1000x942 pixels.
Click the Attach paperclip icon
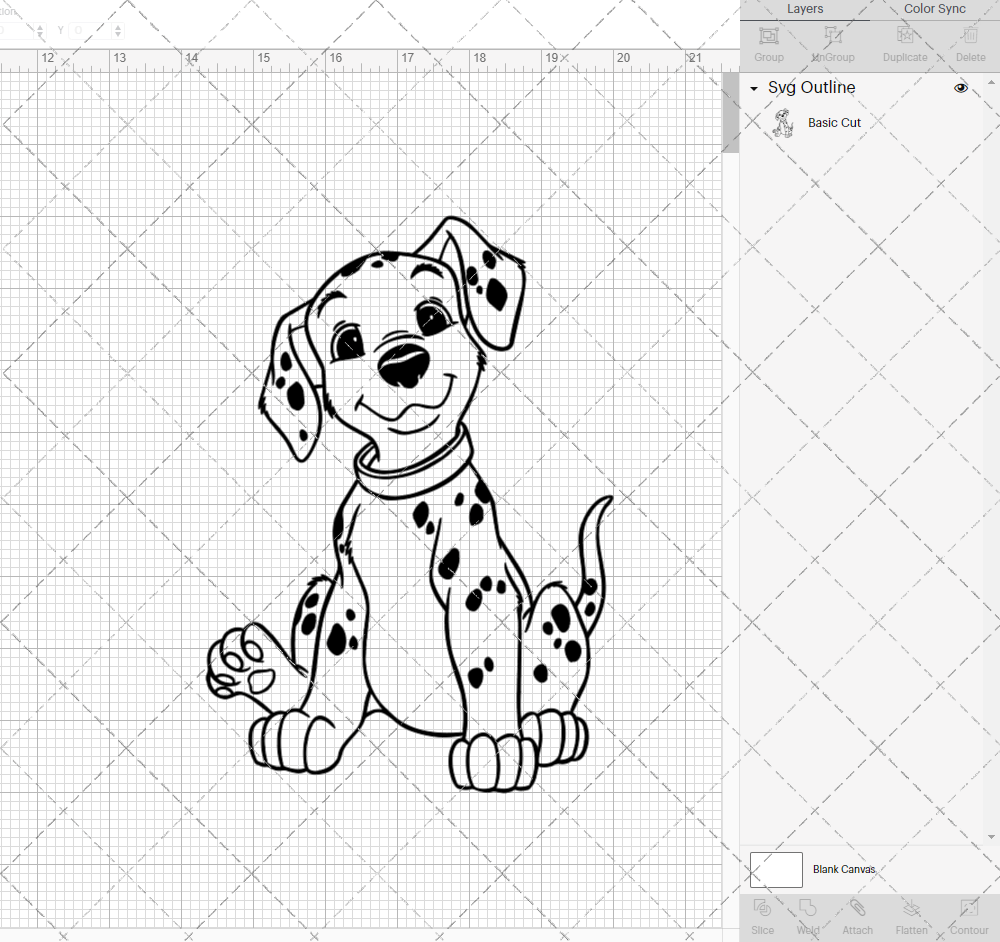tap(857, 908)
